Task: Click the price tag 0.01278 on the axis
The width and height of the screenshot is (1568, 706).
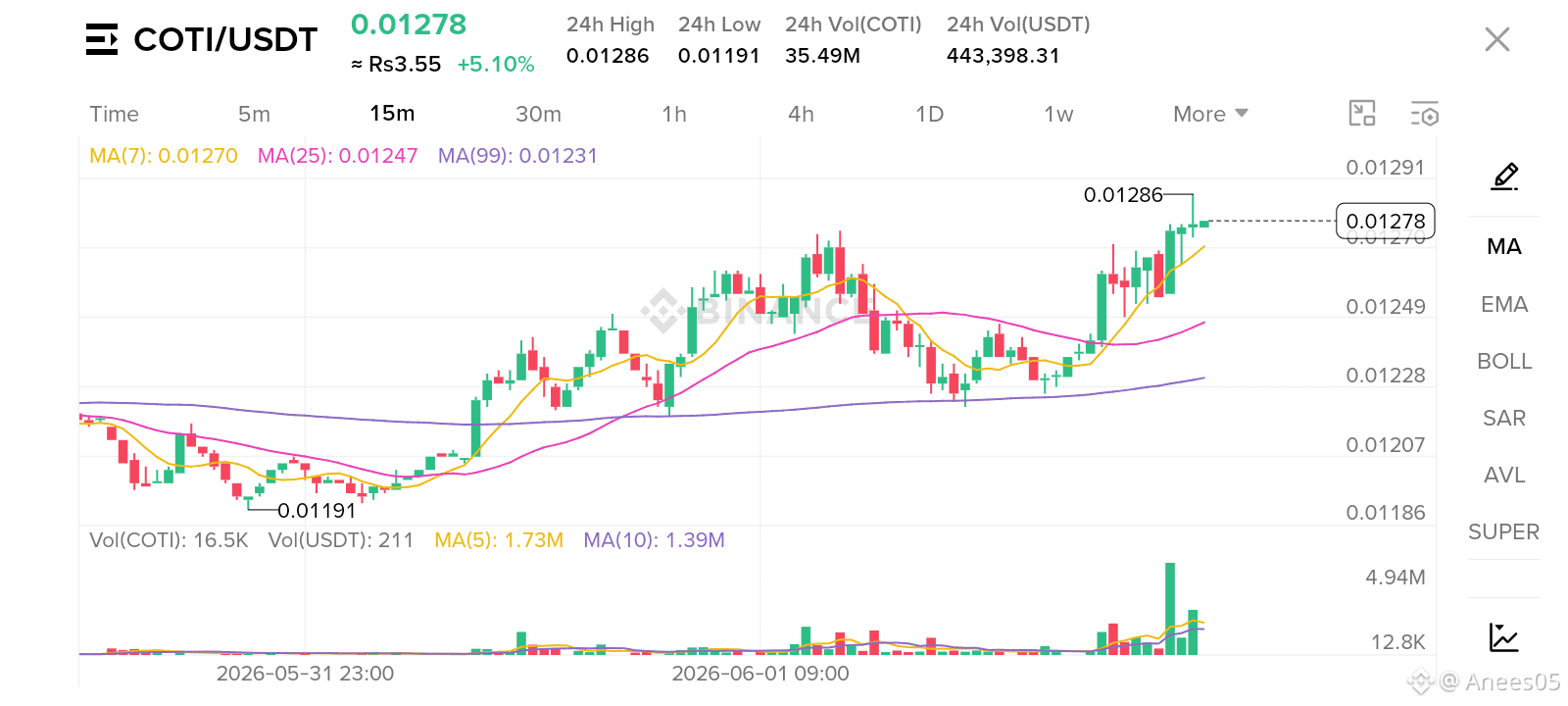Action: pyautogui.click(x=1386, y=222)
